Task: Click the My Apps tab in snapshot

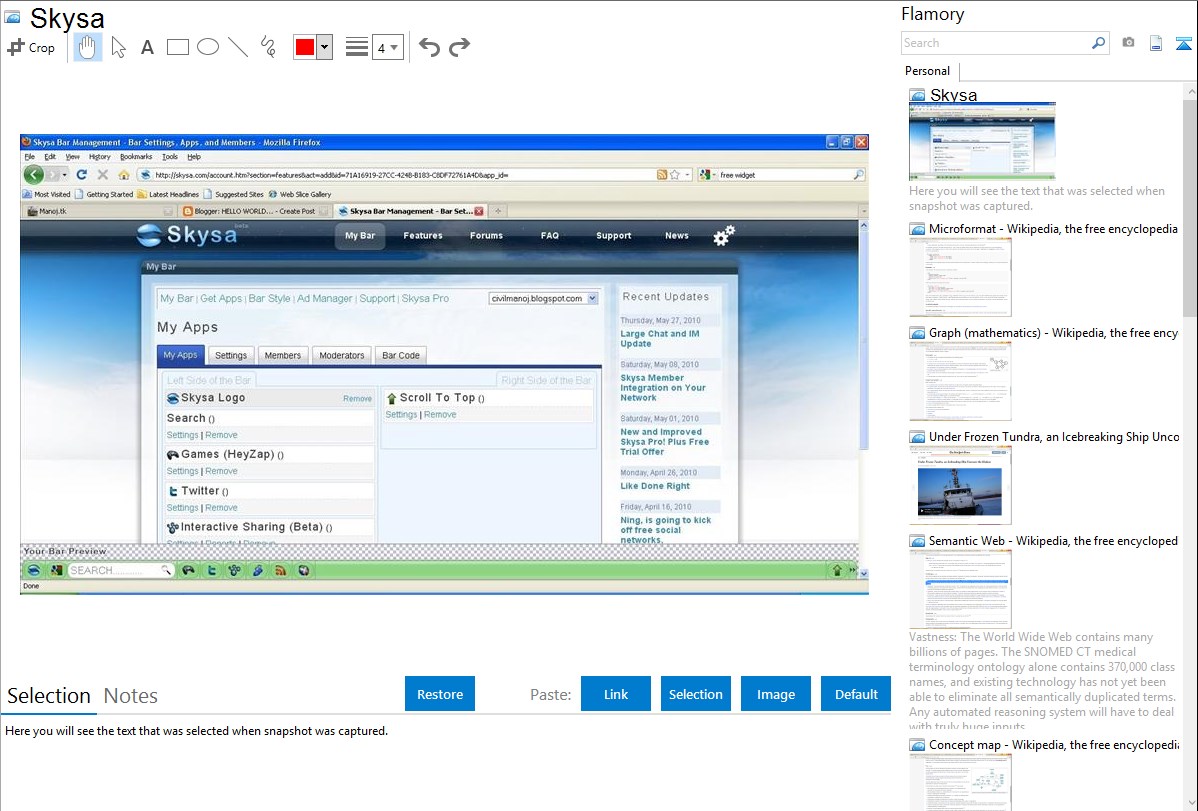Action: tap(180, 355)
